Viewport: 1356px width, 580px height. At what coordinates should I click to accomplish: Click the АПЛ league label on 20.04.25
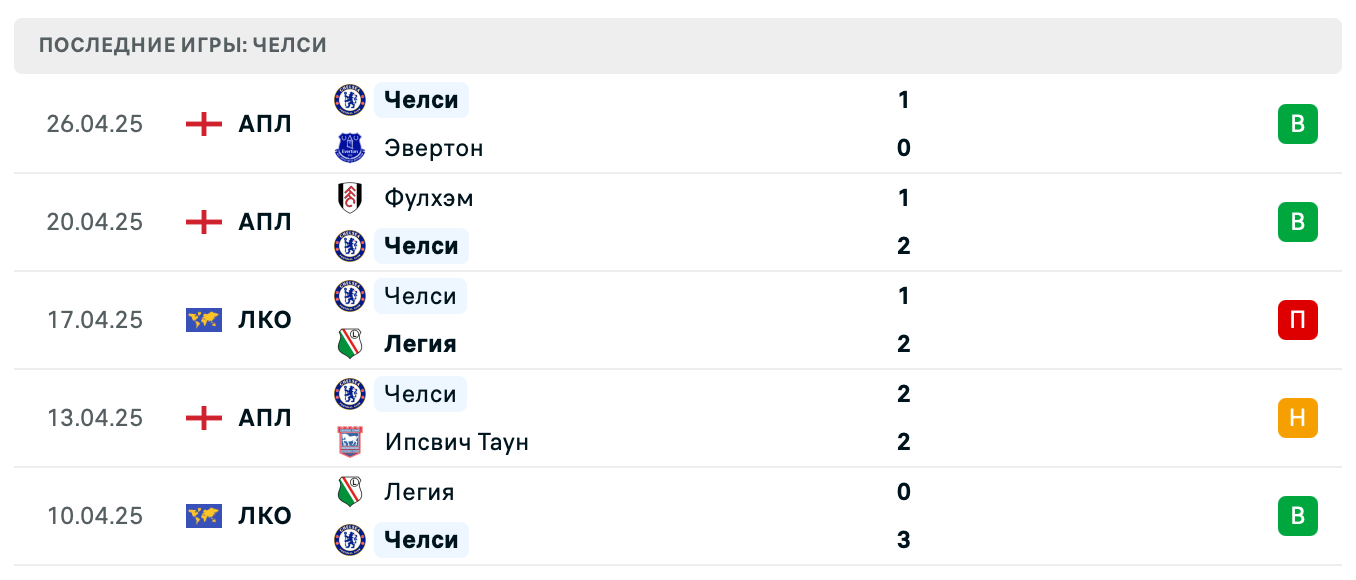pos(265,222)
